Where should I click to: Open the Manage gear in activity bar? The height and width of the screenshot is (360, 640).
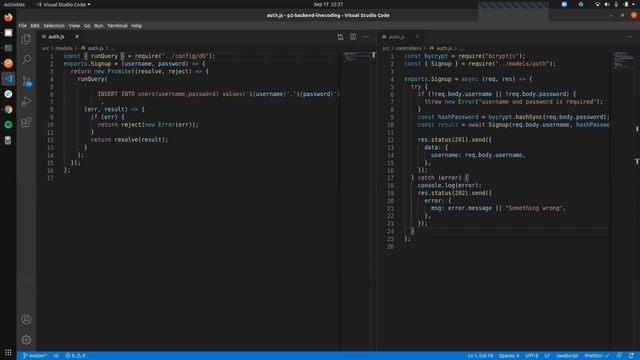[27, 340]
